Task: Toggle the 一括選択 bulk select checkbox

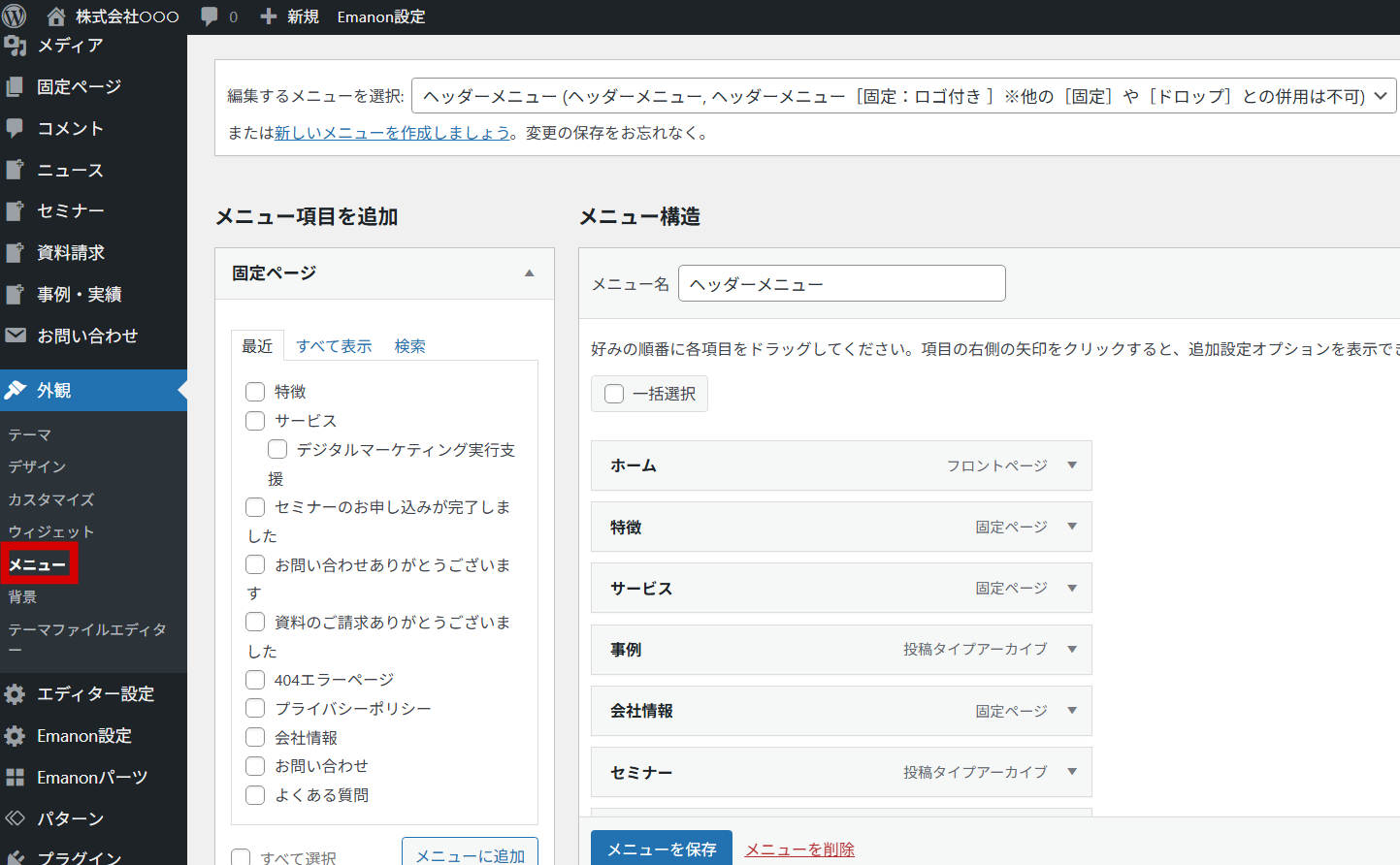Action: 614,394
